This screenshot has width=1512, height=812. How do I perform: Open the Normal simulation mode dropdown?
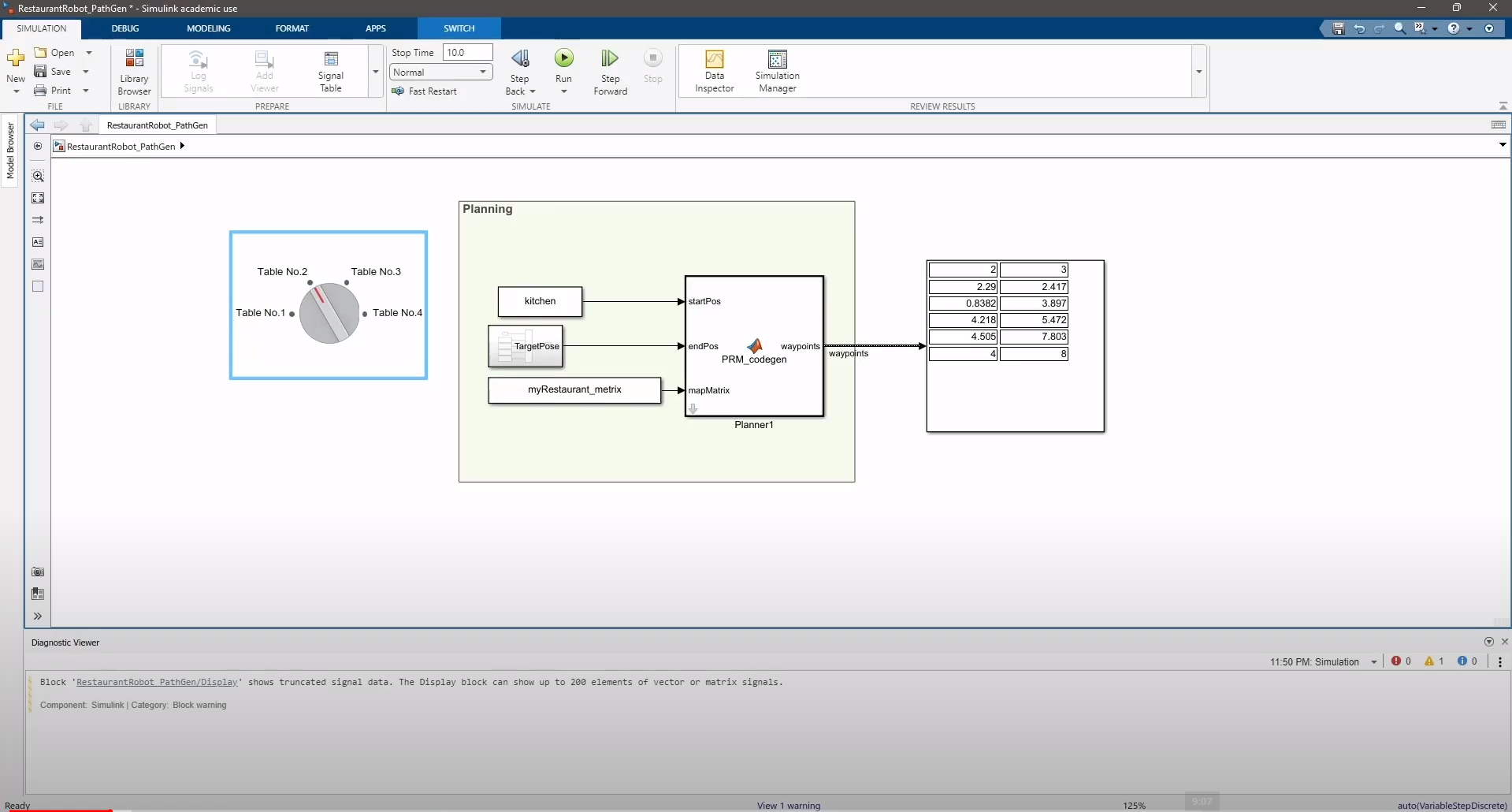point(441,72)
